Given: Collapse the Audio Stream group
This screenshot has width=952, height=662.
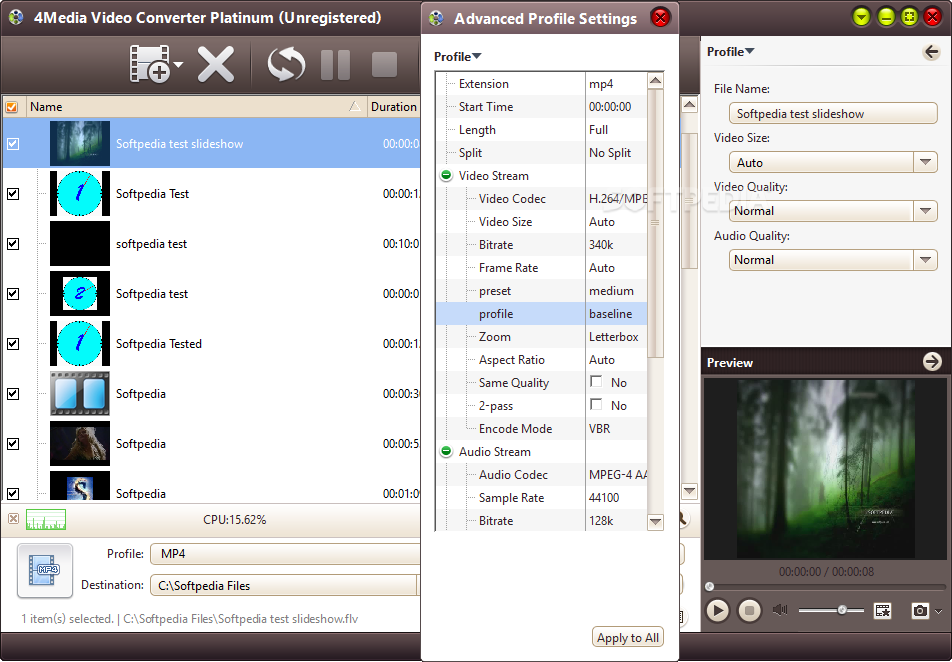Looking at the screenshot, I should [446, 451].
